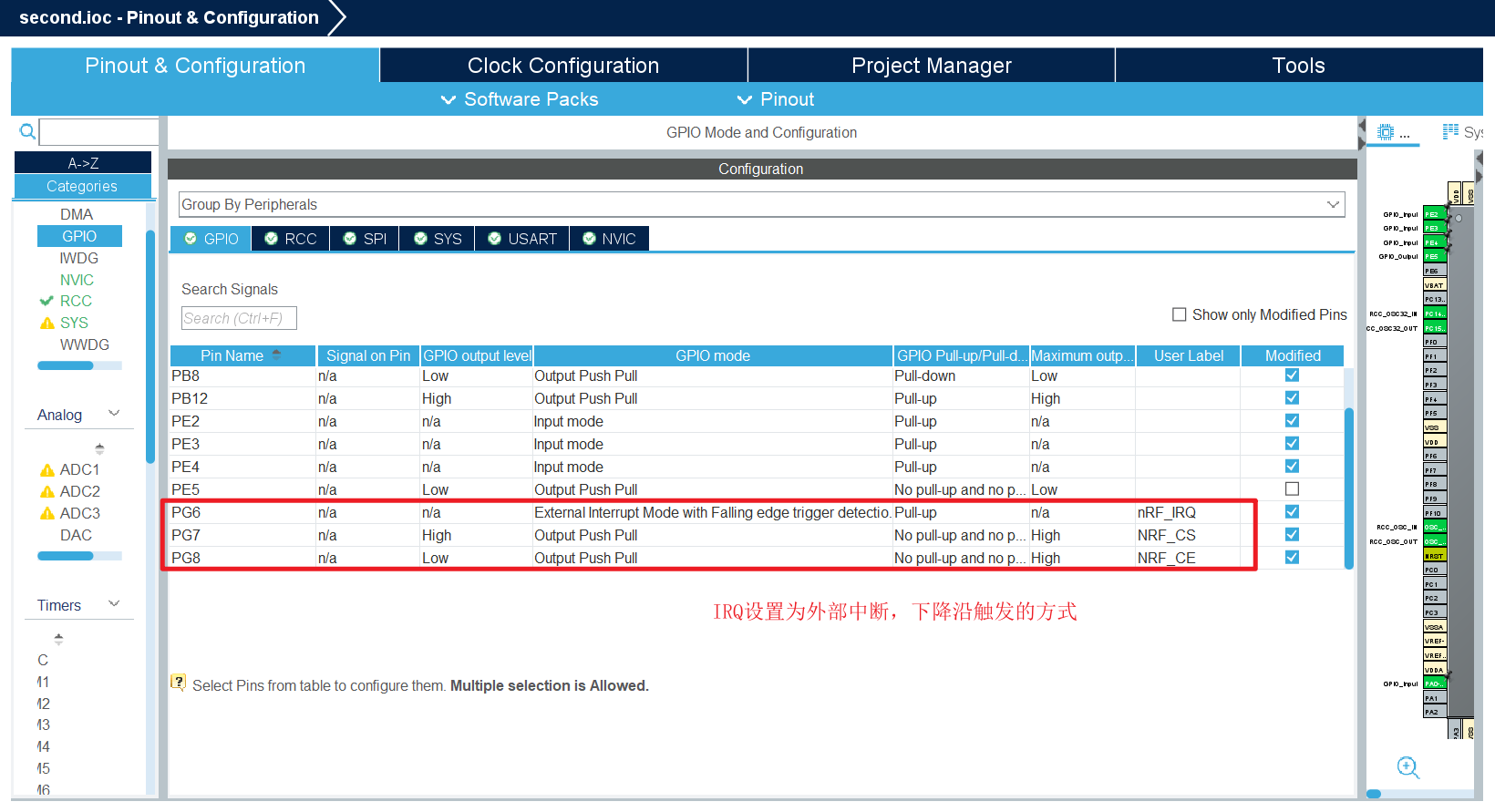Open the System view grid icon
Viewport: 1495px width, 812px height.
coord(1450,132)
